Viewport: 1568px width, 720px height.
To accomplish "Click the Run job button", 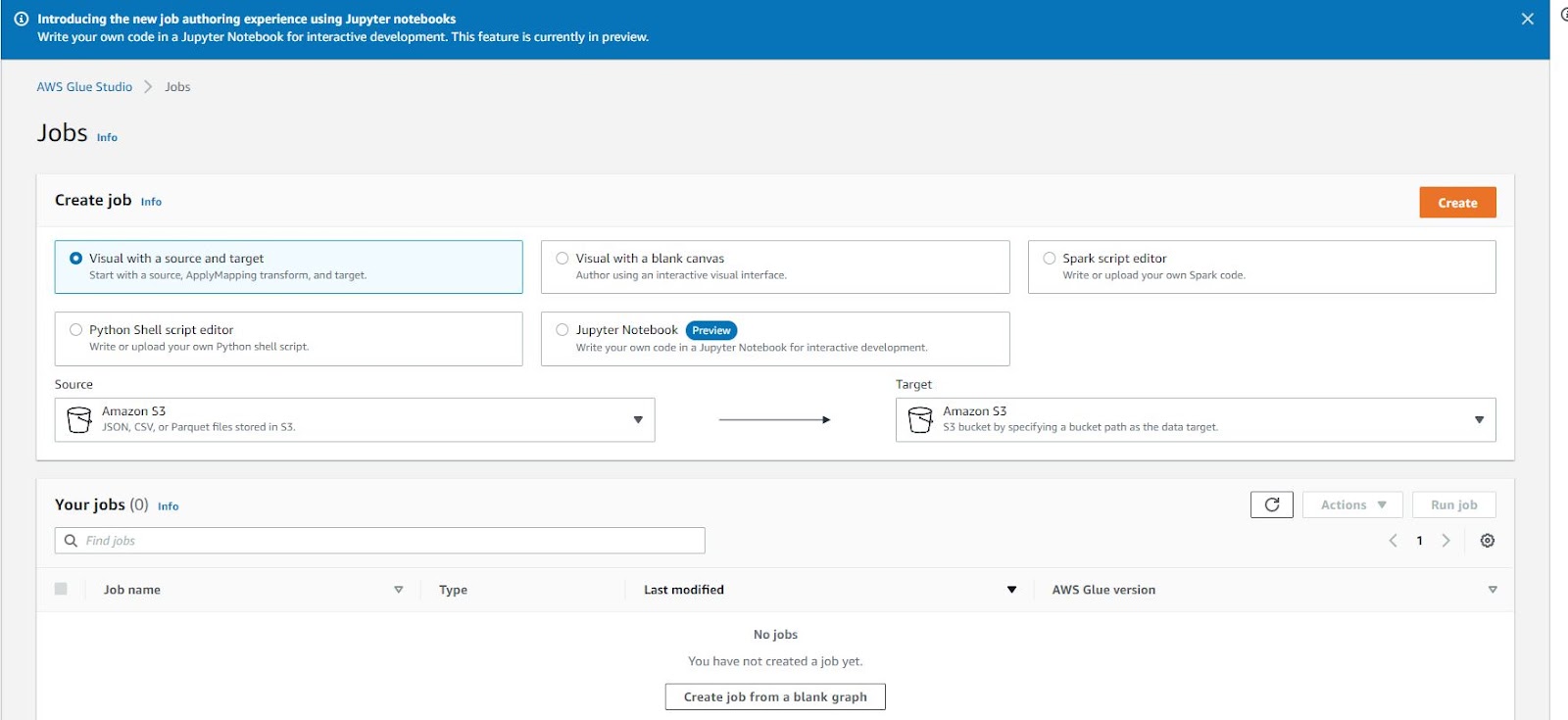I will coord(1454,504).
